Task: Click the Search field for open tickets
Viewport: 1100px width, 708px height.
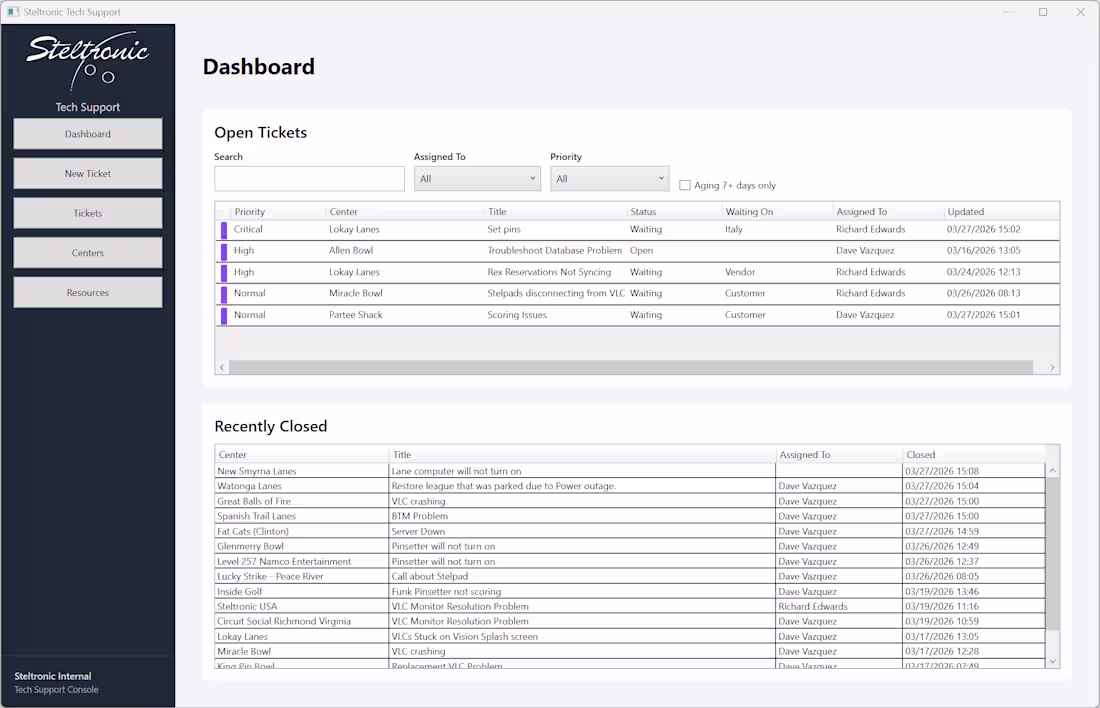Action: pyautogui.click(x=309, y=178)
